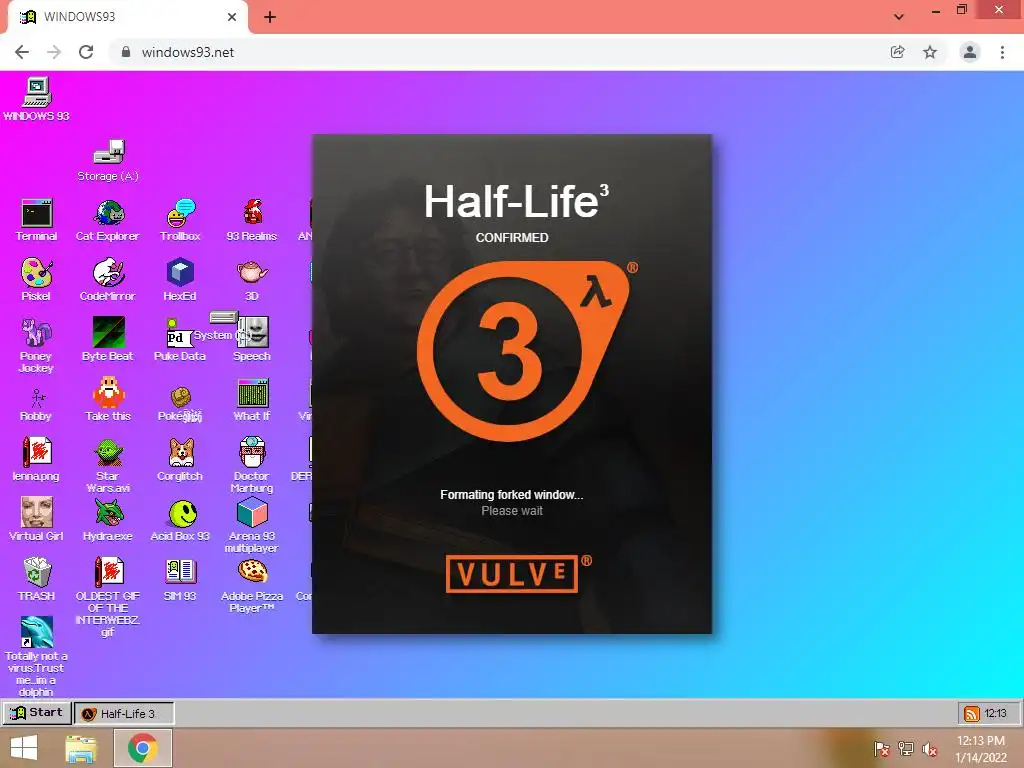Viewport: 1024px width, 768px height.
Task: Open OLDEST GIF OF THE INTERWEBZ.gif icon
Action: (108, 597)
